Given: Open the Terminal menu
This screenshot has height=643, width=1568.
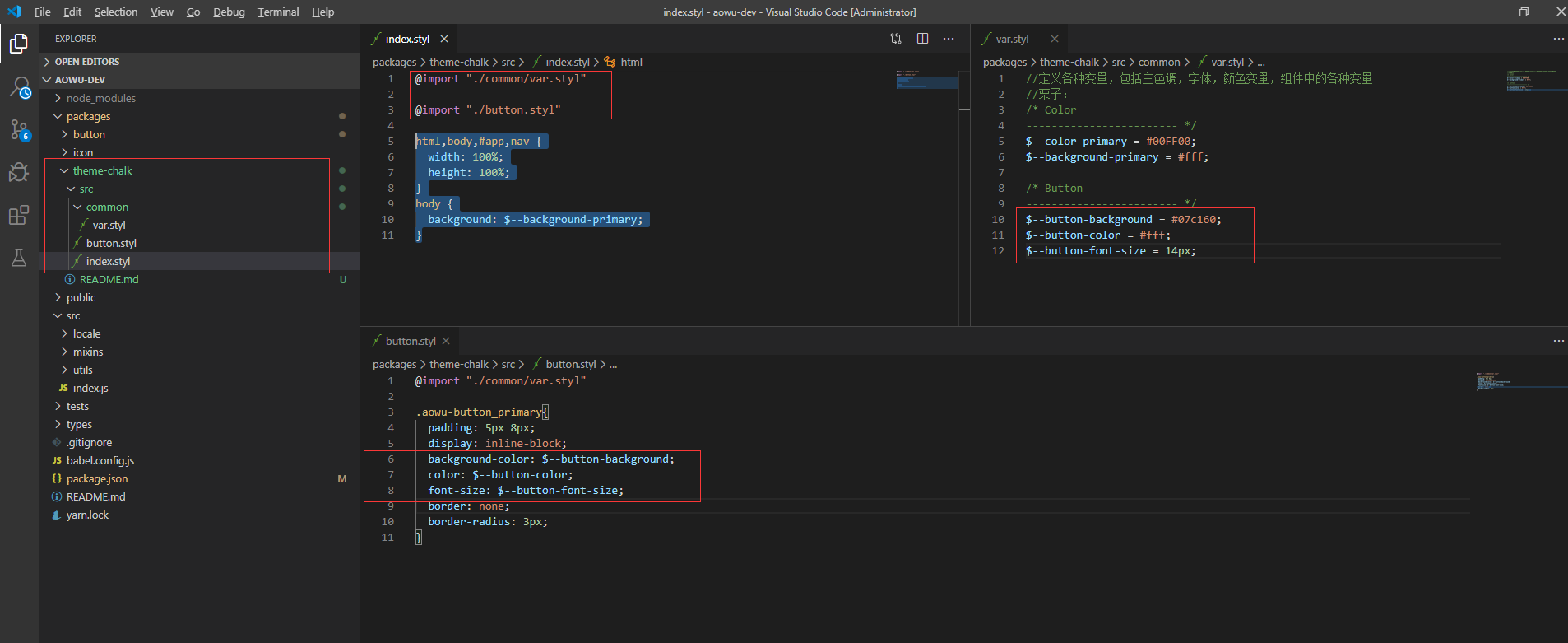Looking at the screenshot, I should [x=278, y=12].
